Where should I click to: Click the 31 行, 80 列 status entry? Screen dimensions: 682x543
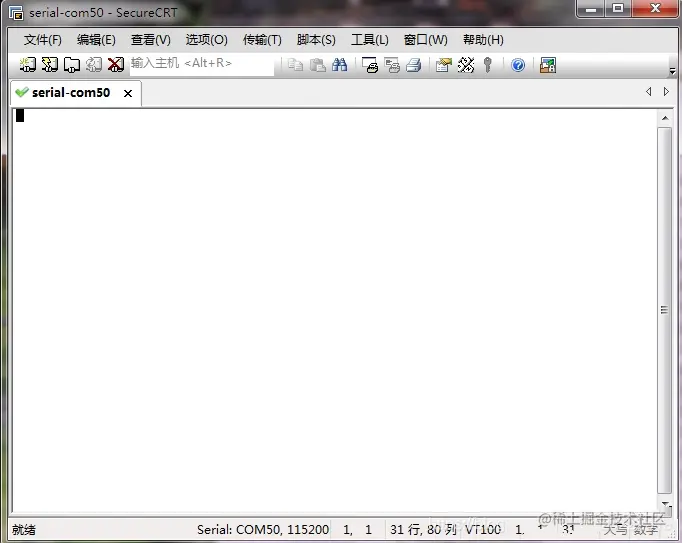coord(423,530)
